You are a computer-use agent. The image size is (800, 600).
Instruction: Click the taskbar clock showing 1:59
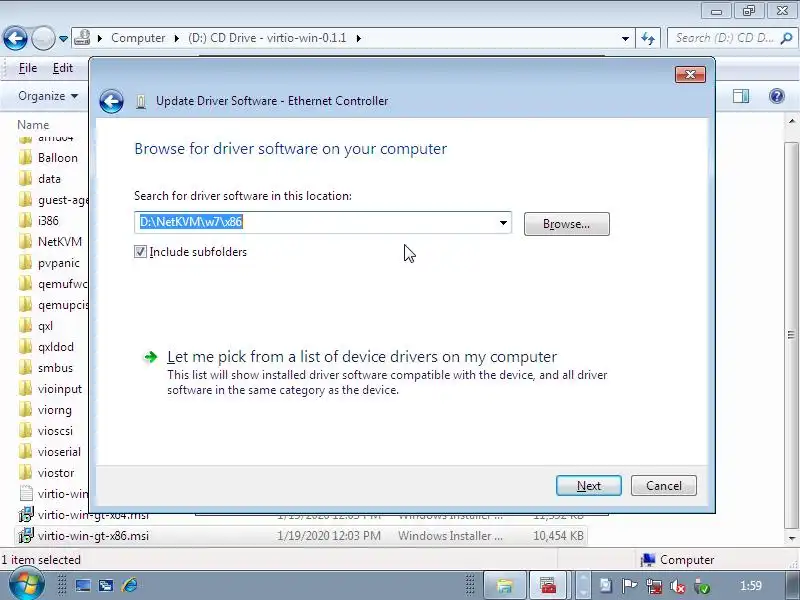[751, 586]
